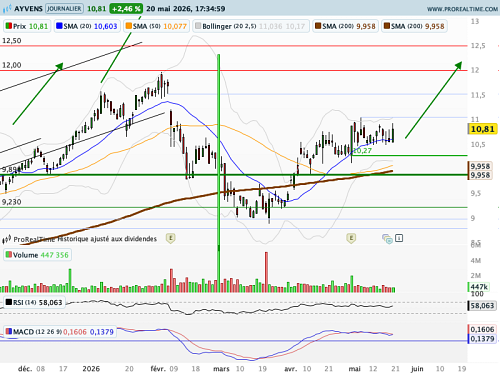
Task: Click the Prix red-green color swatch
Action: point(8,26)
